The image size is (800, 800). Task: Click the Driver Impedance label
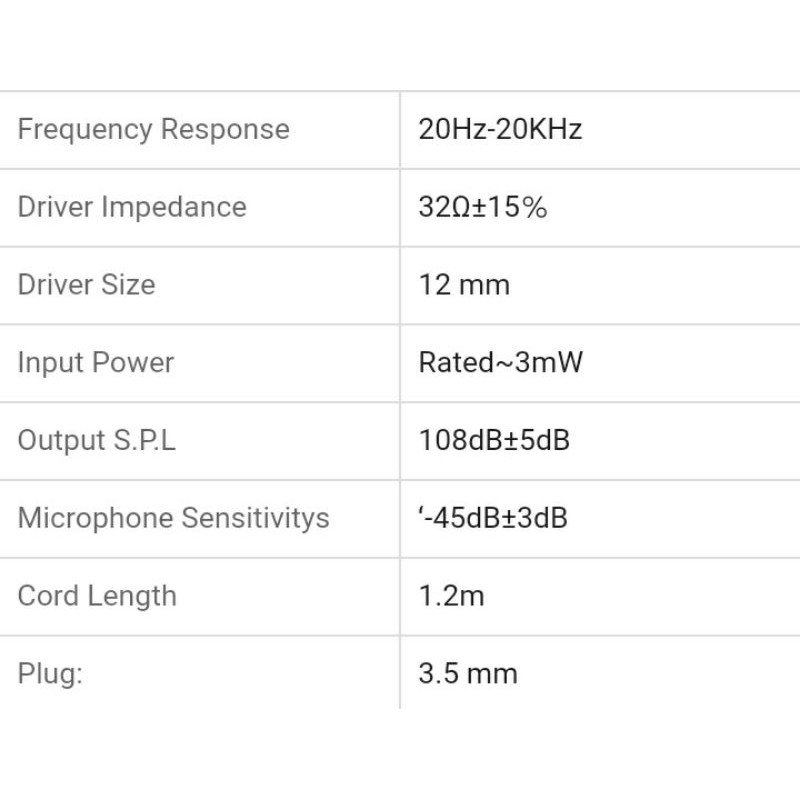pyautogui.click(x=132, y=207)
